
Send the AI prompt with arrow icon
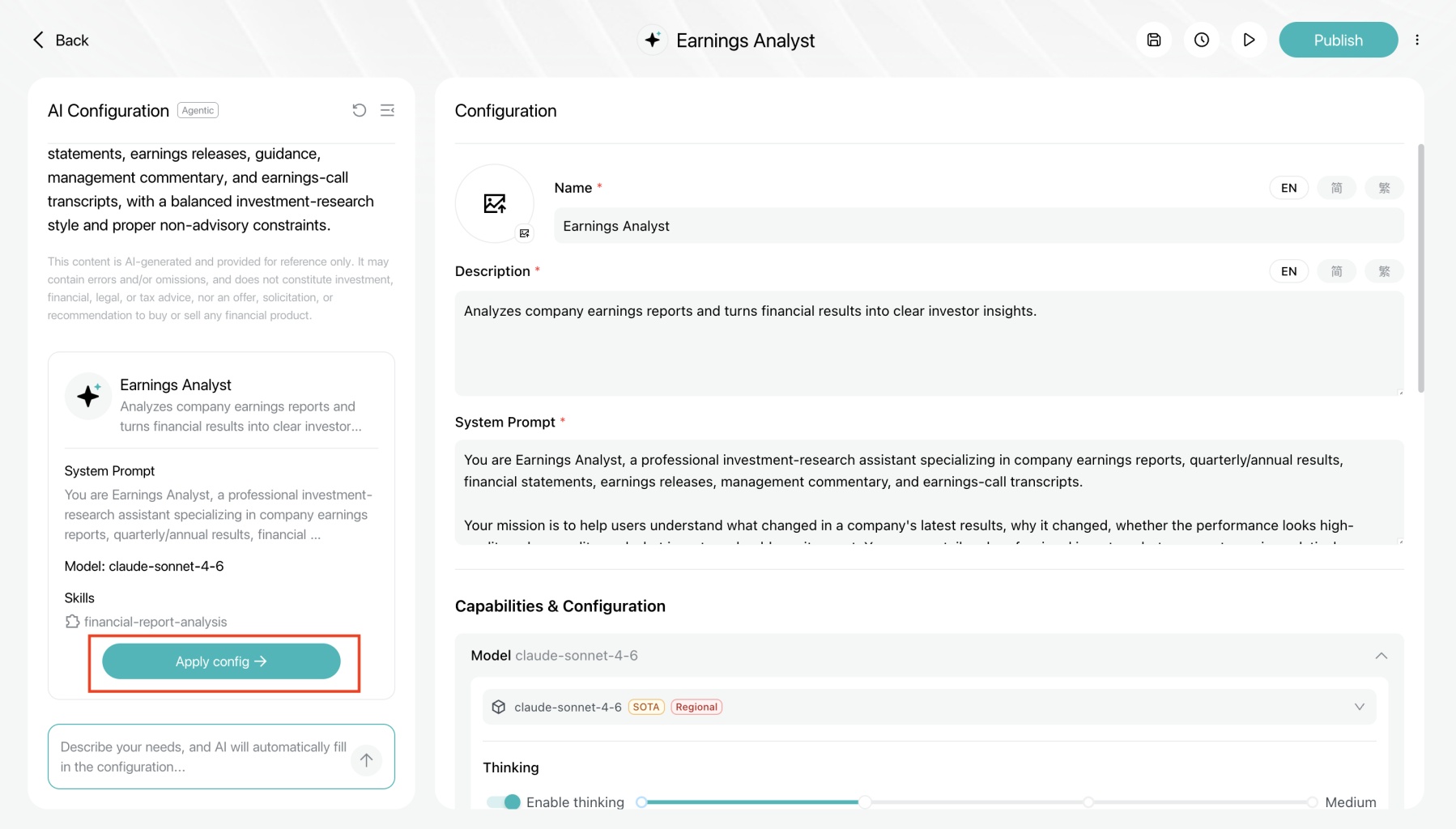[x=367, y=759]
